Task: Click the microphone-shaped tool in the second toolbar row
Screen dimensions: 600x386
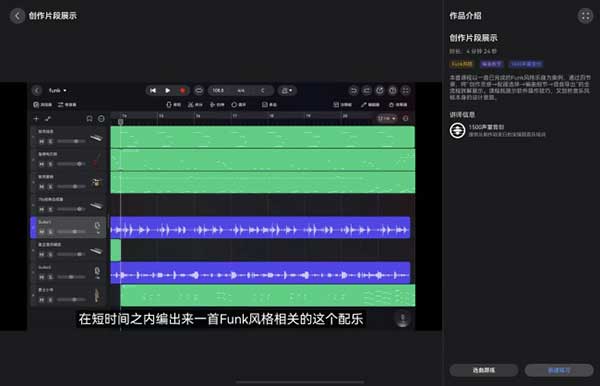Action: pos(174,104)
